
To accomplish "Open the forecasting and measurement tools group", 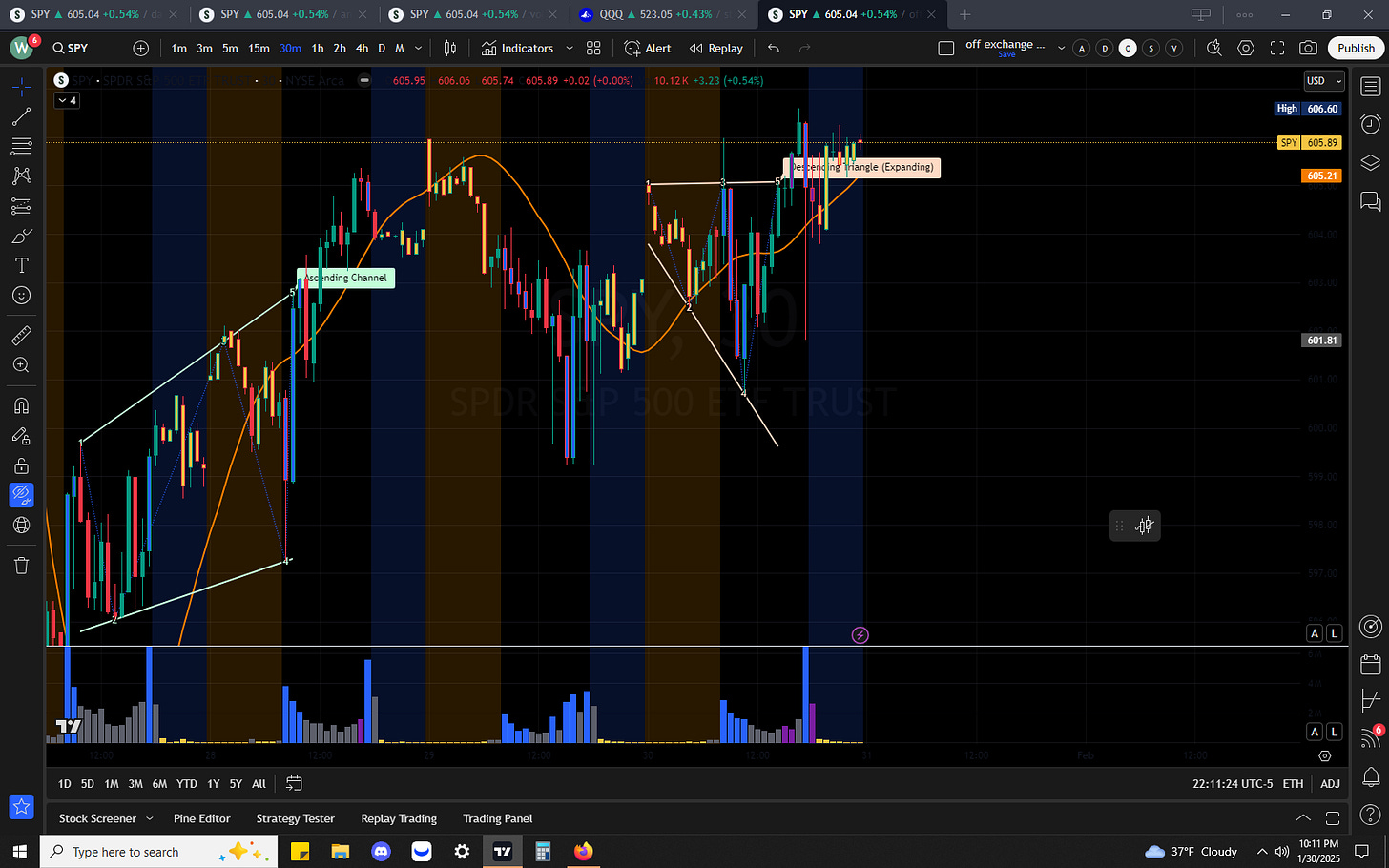I will [x=21, y=206].
